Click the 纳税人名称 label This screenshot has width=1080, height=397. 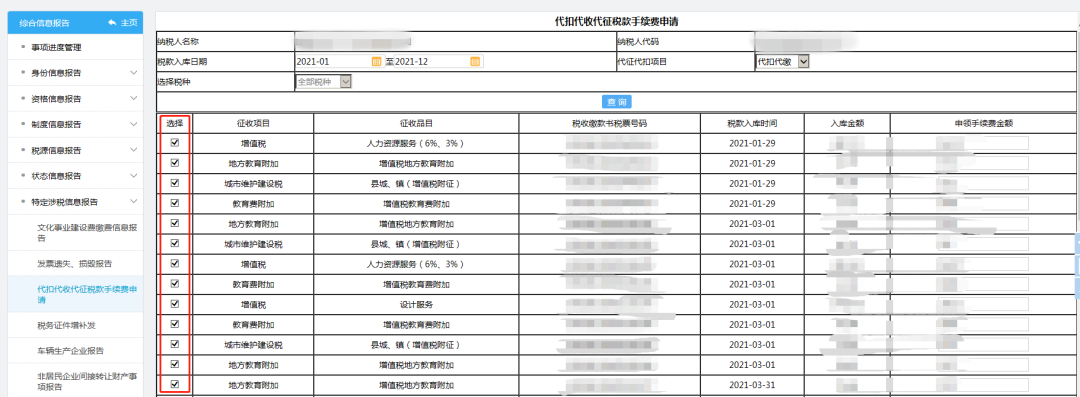click(x=178, y=41)
